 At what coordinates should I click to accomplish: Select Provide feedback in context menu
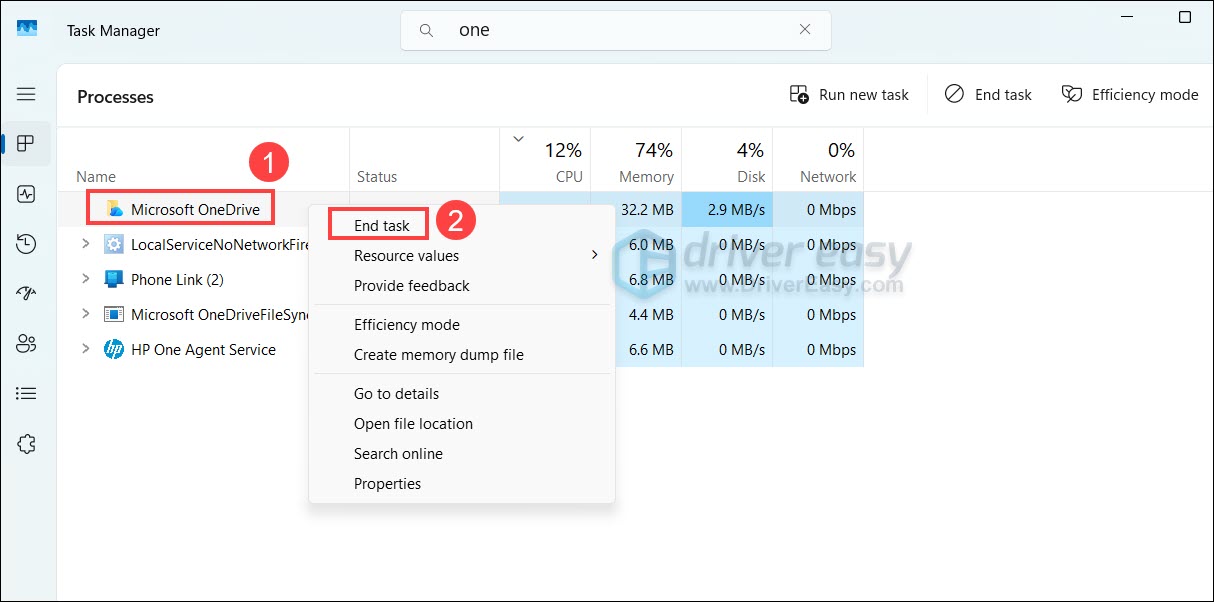click(462, 286)
